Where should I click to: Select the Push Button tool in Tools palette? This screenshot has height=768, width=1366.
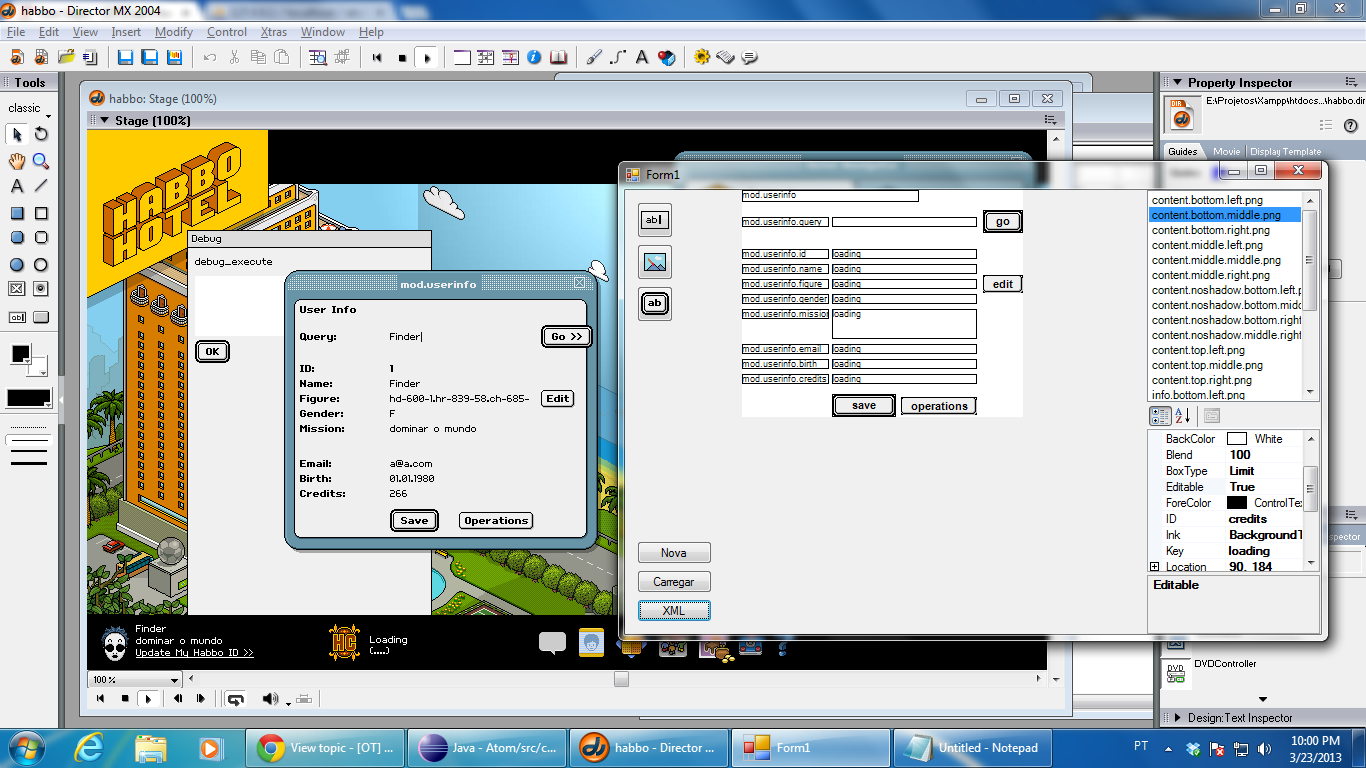pos(41,317)
